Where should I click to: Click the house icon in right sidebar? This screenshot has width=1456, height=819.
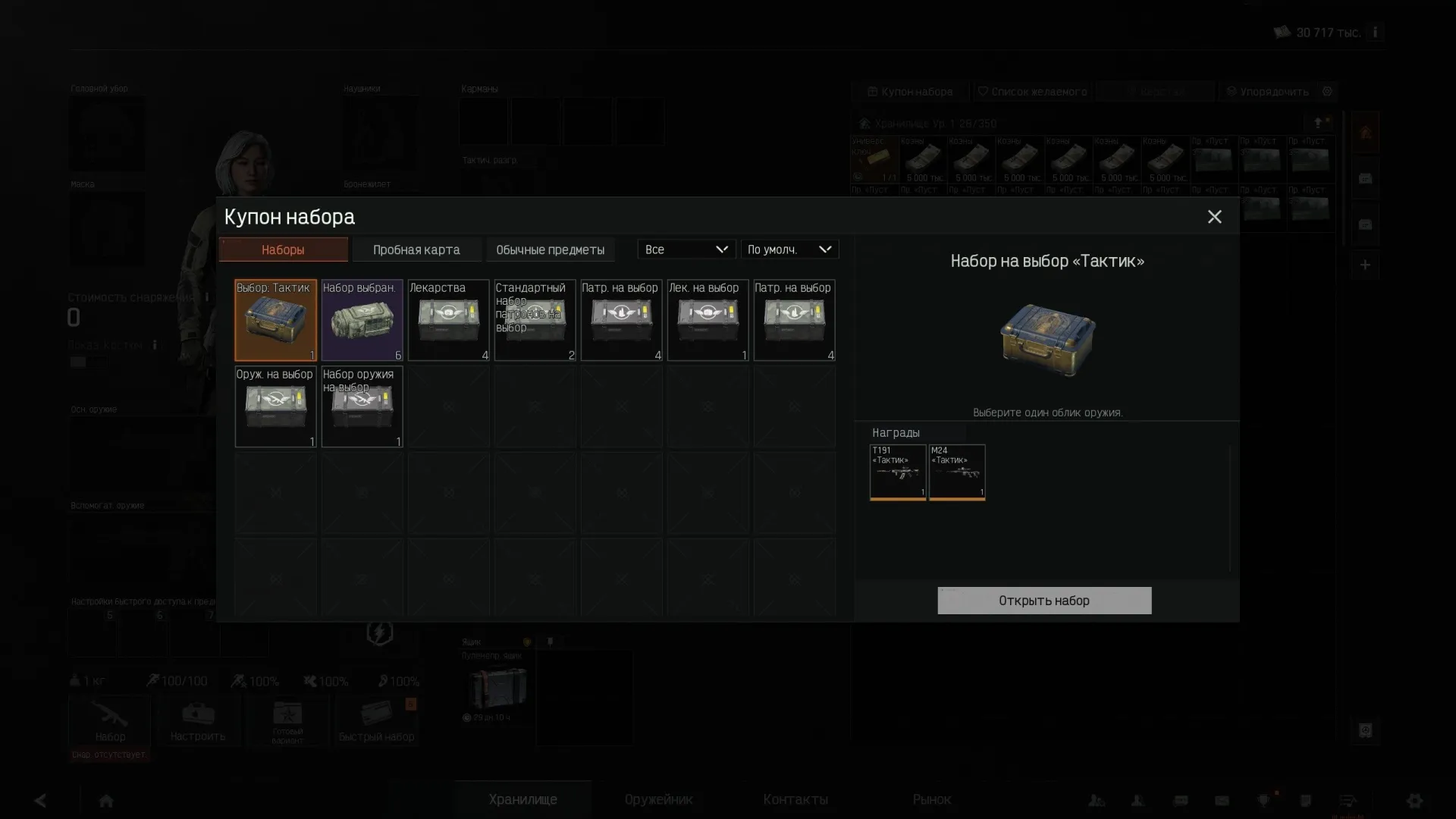click(x=1365, y=133)
